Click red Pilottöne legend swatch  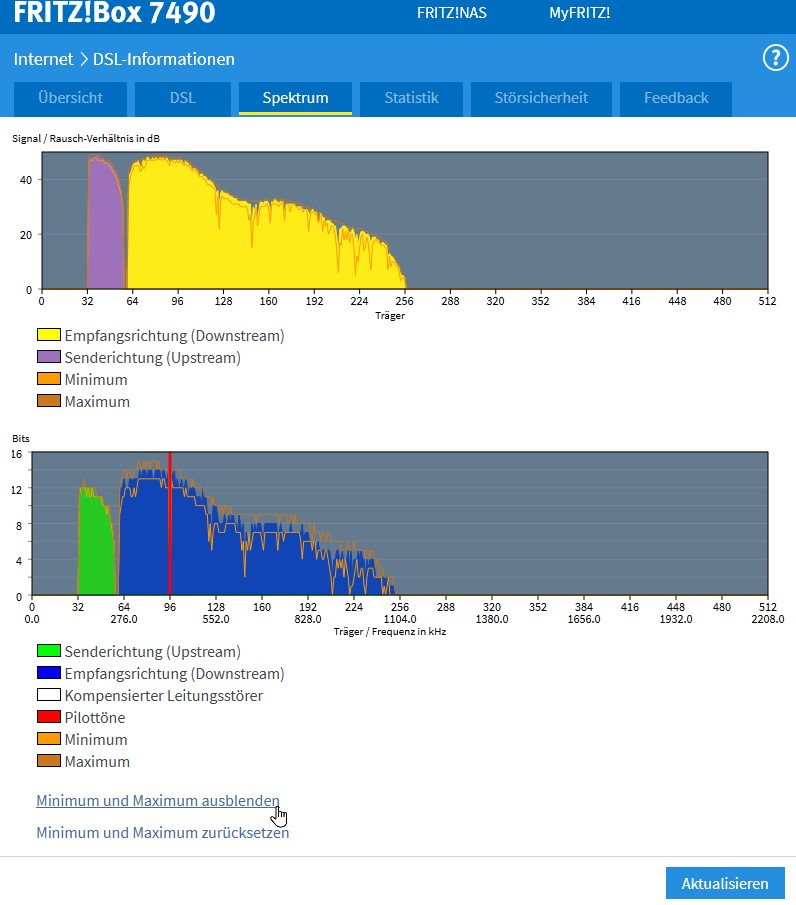coord(49,716)
